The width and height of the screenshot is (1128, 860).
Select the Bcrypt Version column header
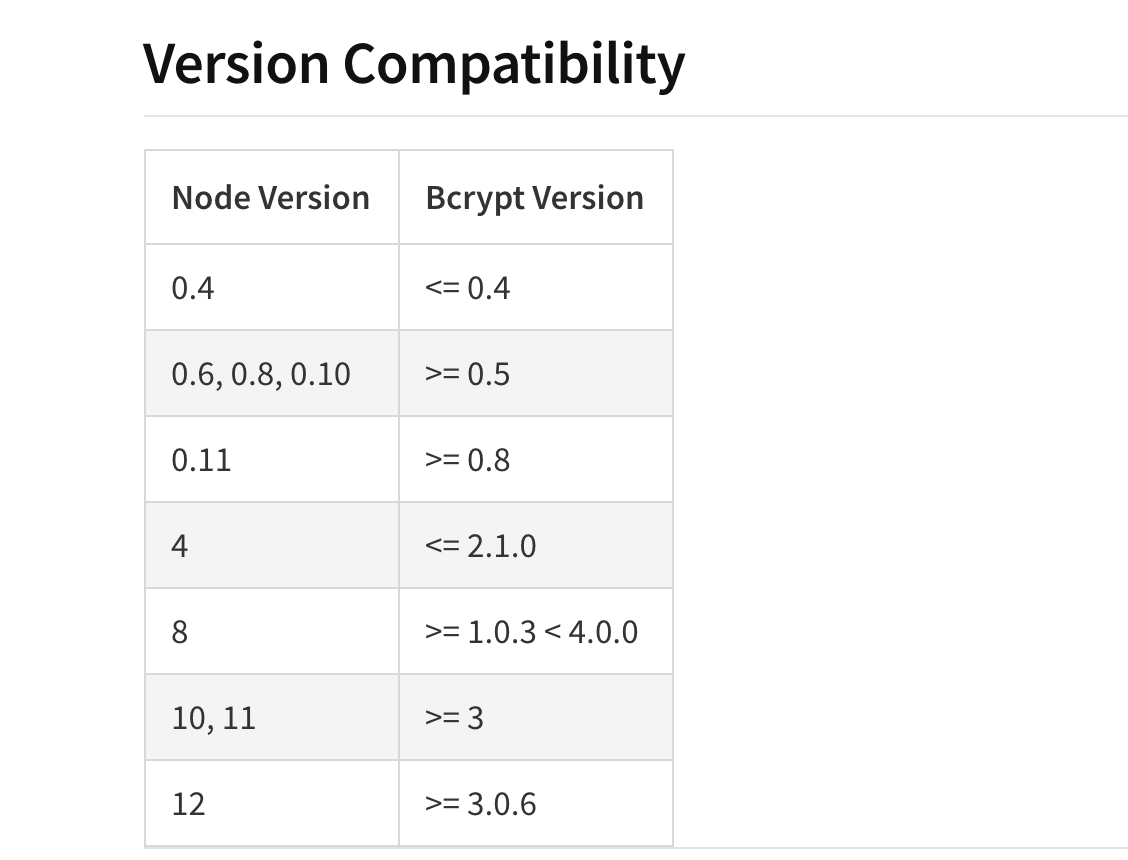click(534, 198)
